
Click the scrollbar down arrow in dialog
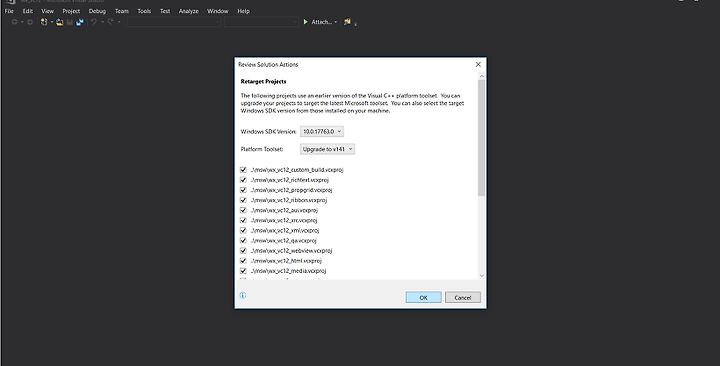coord(482,276)
